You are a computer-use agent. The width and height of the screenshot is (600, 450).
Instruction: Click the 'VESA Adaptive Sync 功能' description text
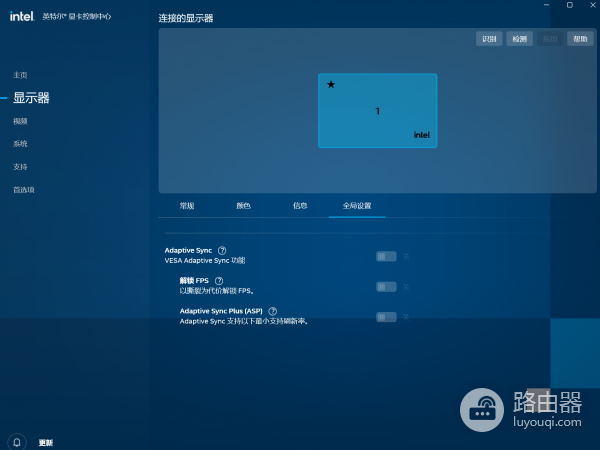pos(205,261)
